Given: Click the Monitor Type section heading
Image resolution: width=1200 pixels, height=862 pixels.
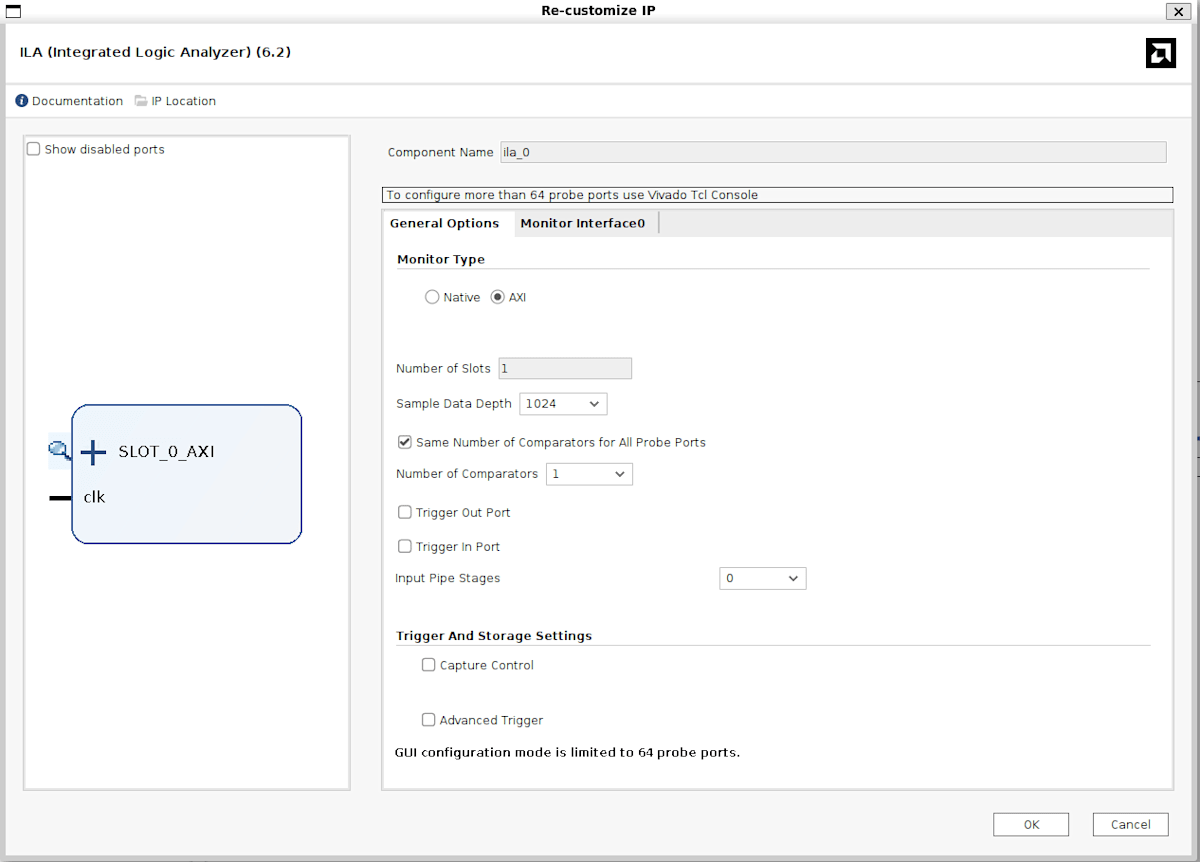Looking at the screenshot, I should (x=441, y=259).
